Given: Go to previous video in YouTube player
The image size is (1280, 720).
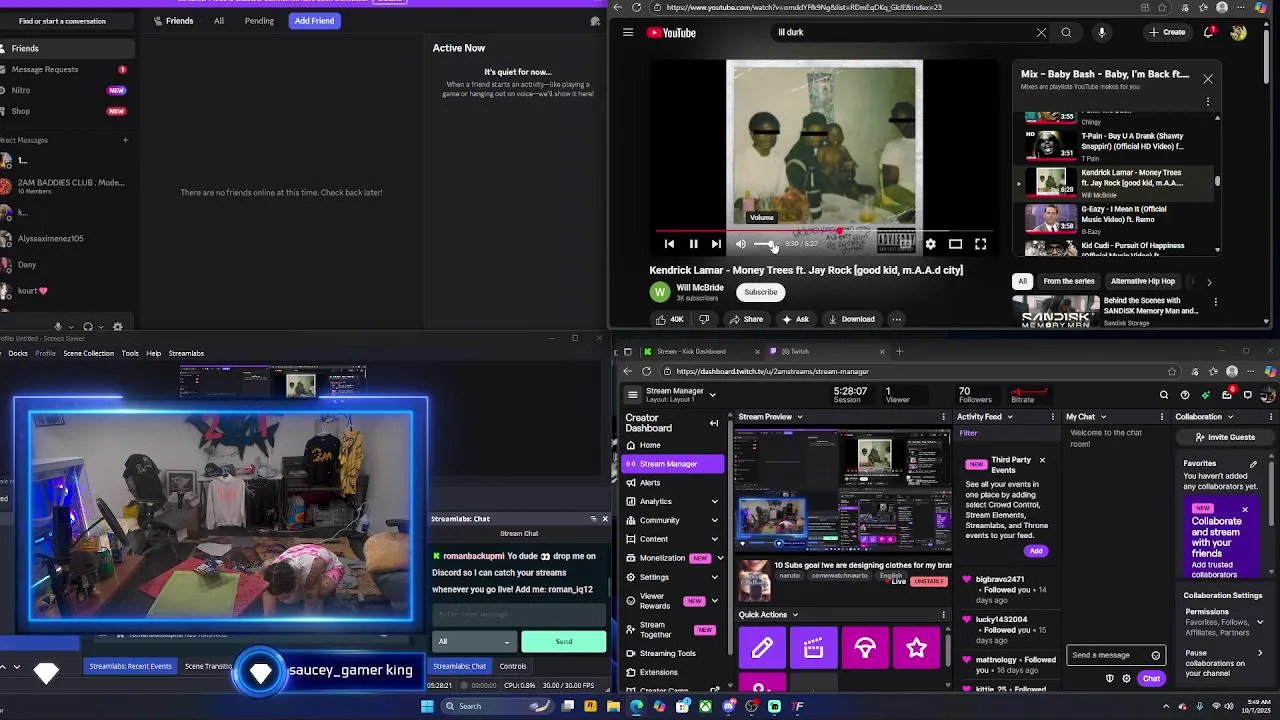Looking at the screenshot, I should pos(669,244).
